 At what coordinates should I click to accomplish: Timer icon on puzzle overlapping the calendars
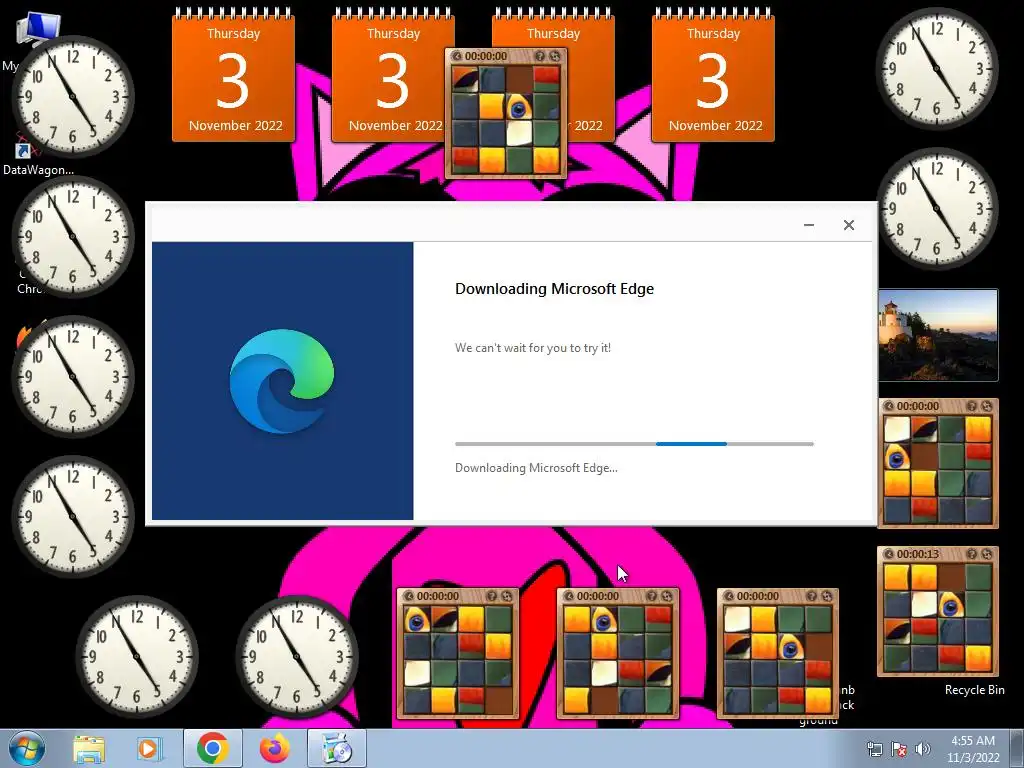click(456, 56)
